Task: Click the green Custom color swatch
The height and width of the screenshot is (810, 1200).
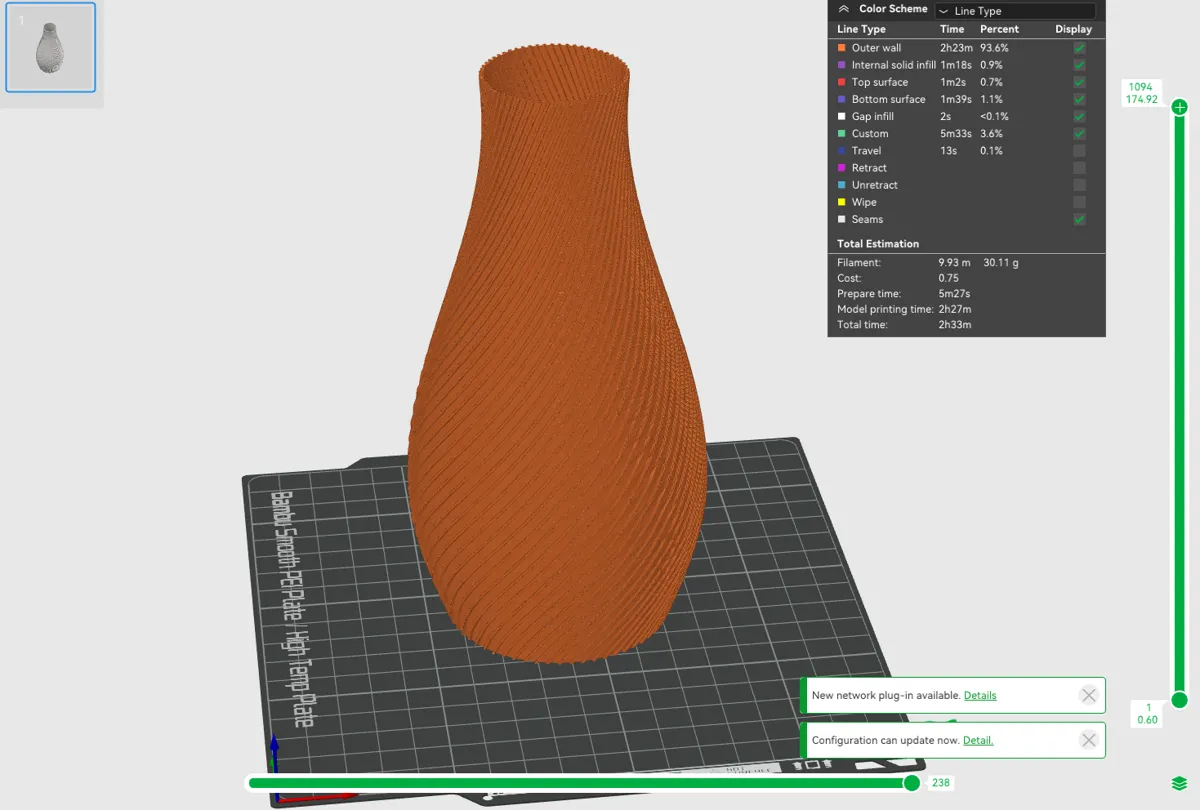Action: point(842,133)
